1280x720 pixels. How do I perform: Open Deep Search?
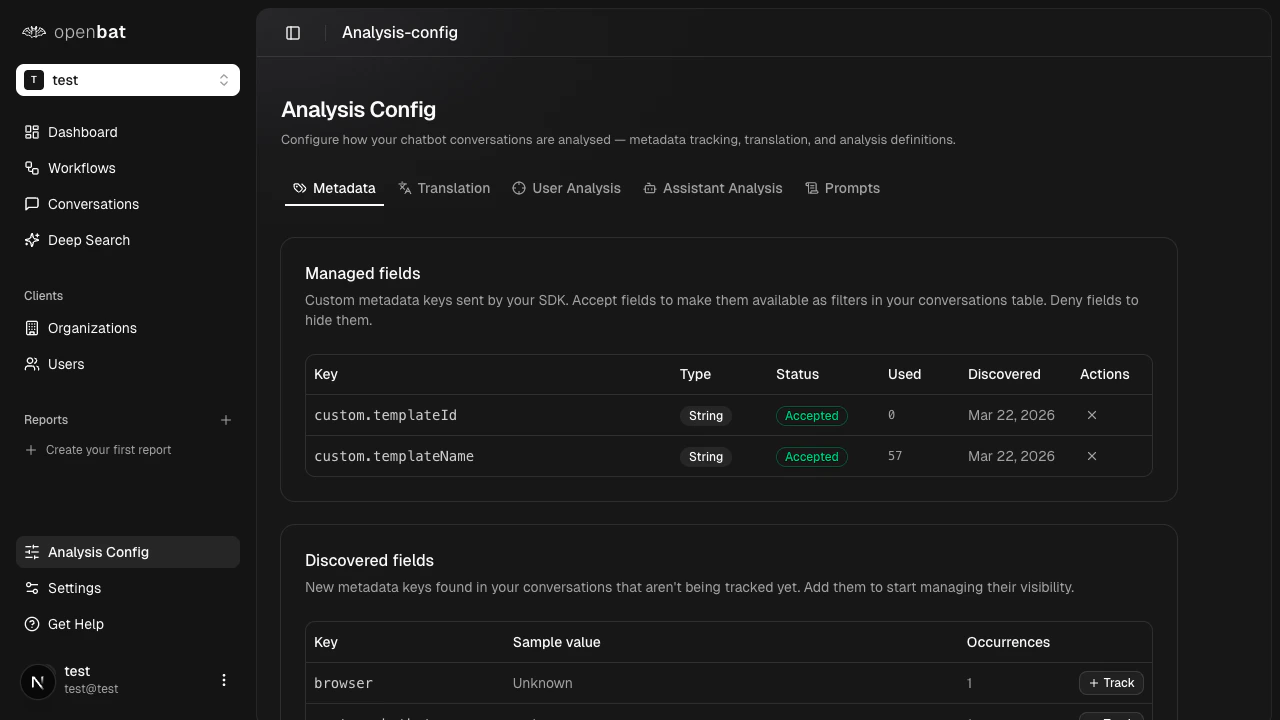coord(88,240)
